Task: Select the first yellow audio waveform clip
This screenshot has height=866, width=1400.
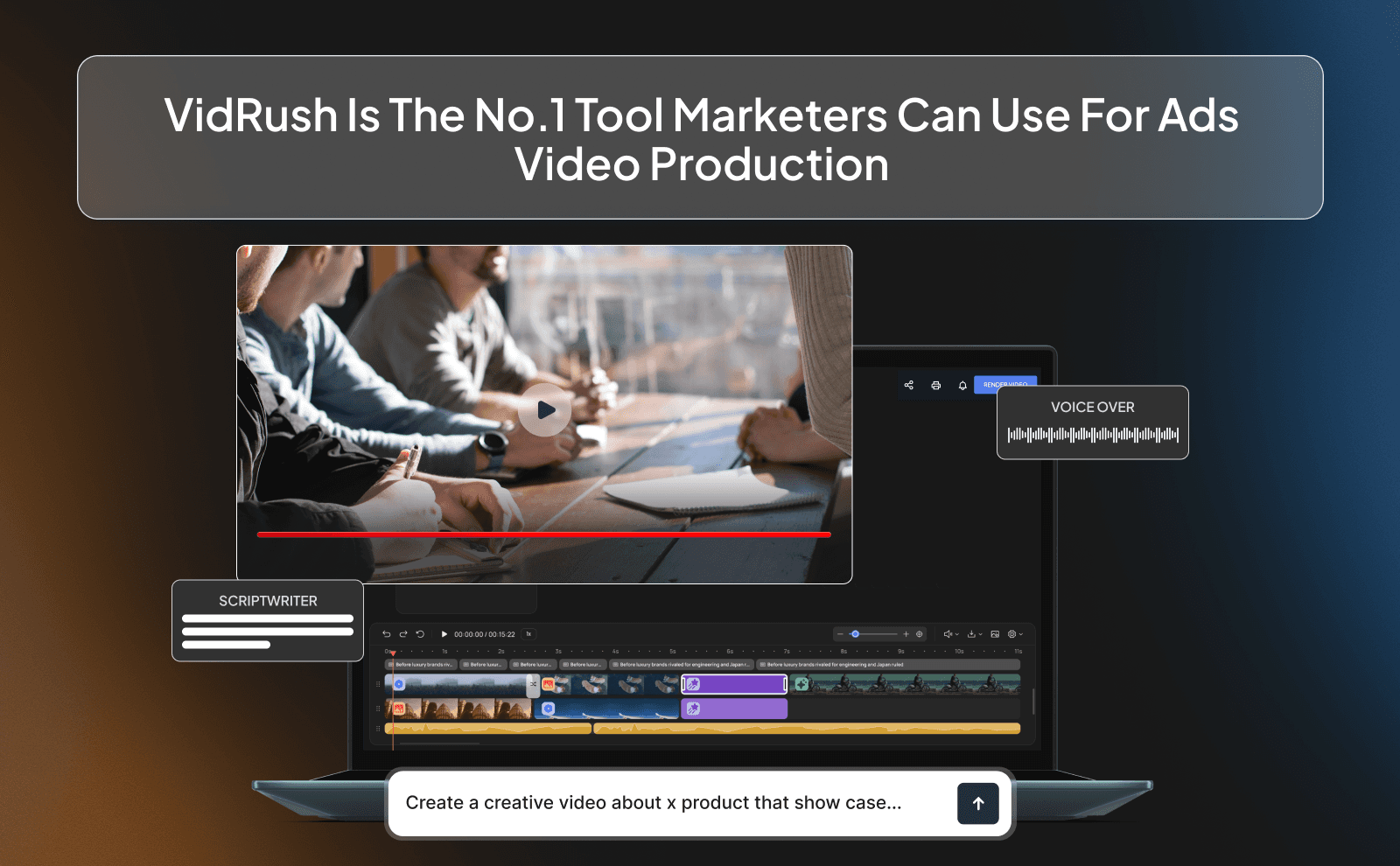Action: point(488,729)
